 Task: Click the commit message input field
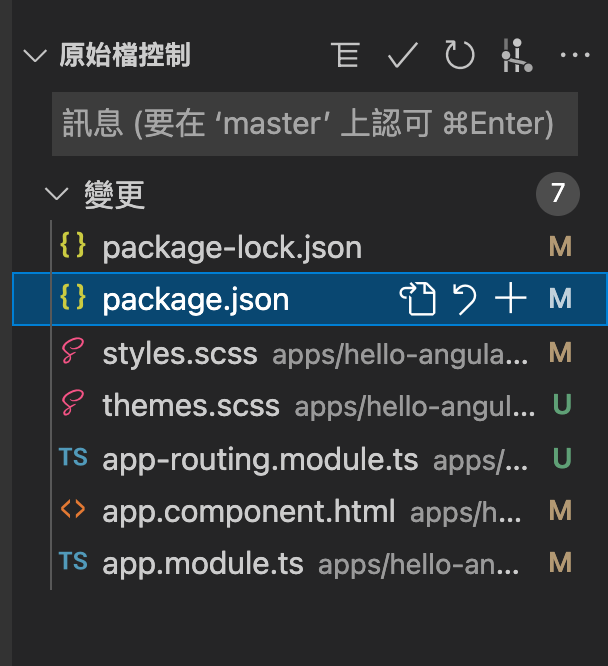coord(314,124)
